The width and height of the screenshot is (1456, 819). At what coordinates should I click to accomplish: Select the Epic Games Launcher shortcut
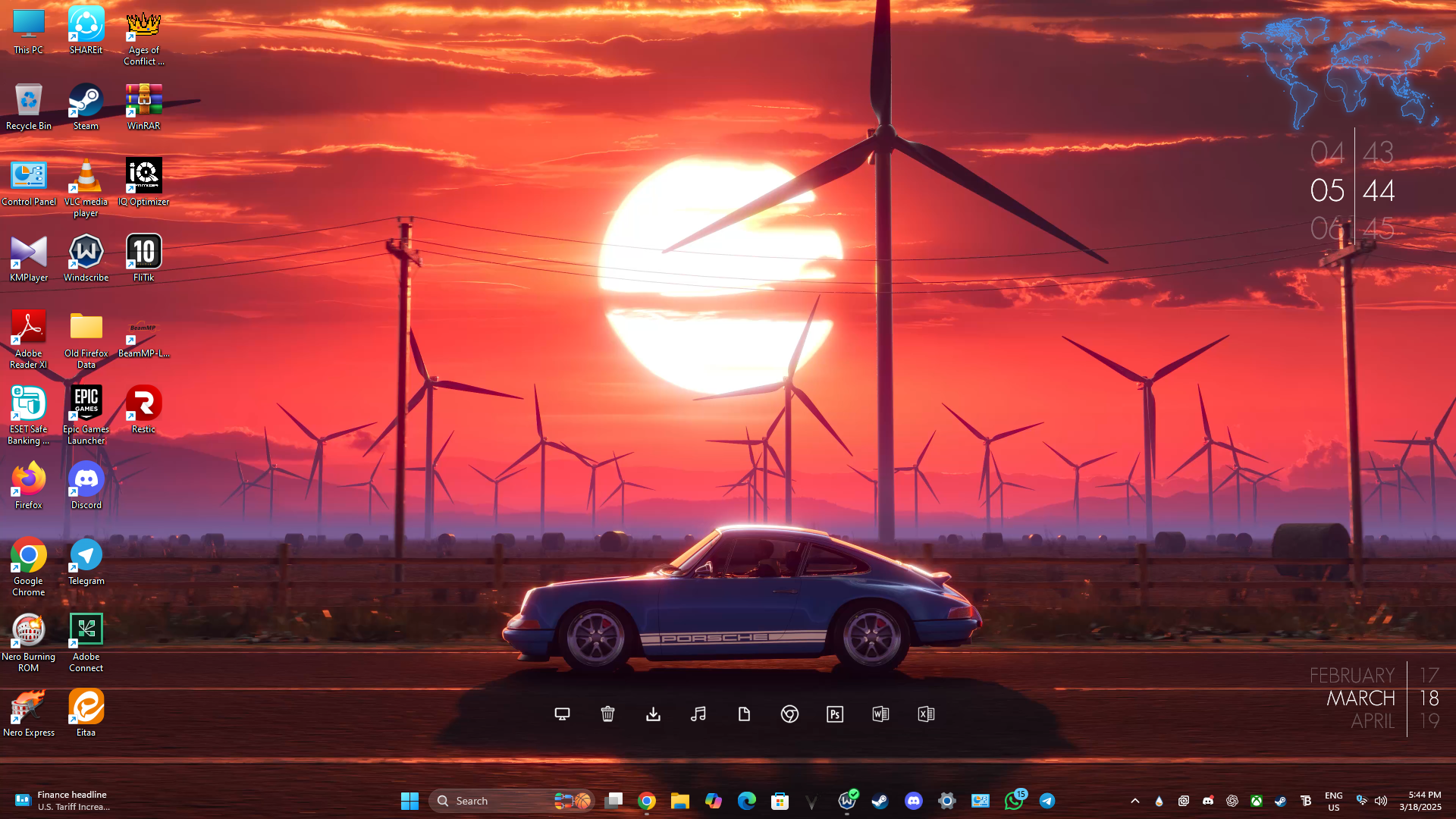click(x=86, y=417)
